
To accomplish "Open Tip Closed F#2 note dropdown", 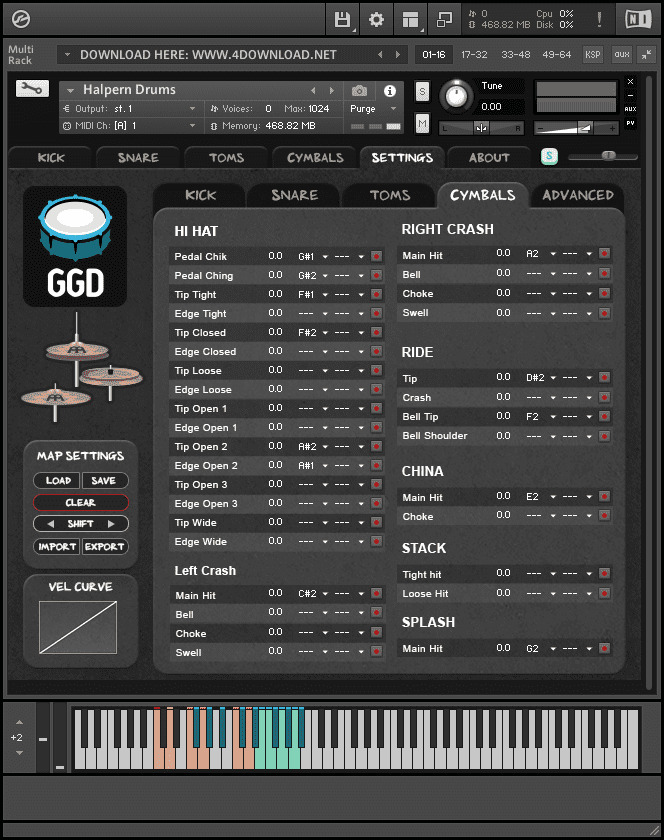I will pyautogui.click(x=313, y=333).
